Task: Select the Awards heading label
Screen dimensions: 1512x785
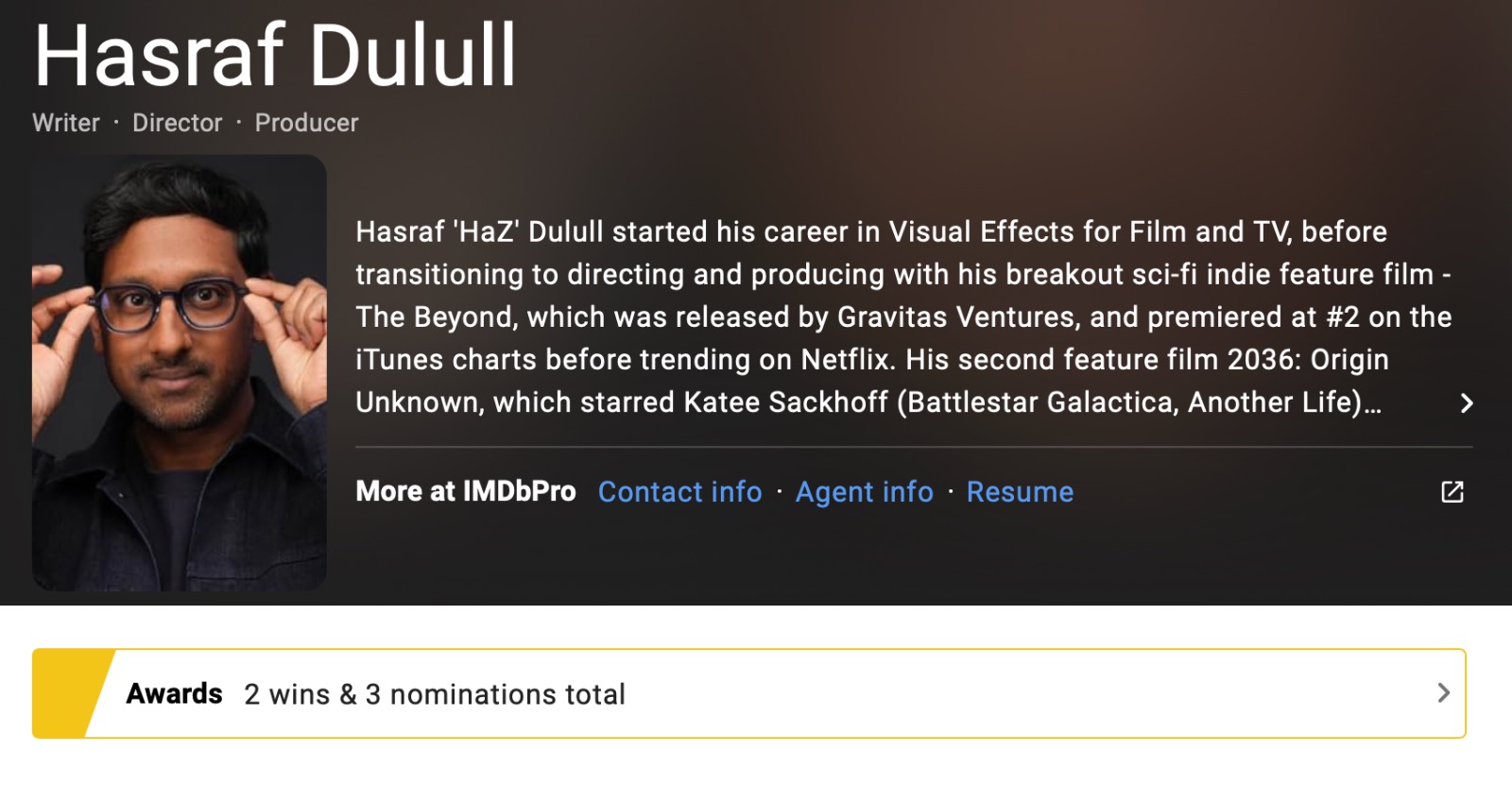Action: tap(175, 693)
